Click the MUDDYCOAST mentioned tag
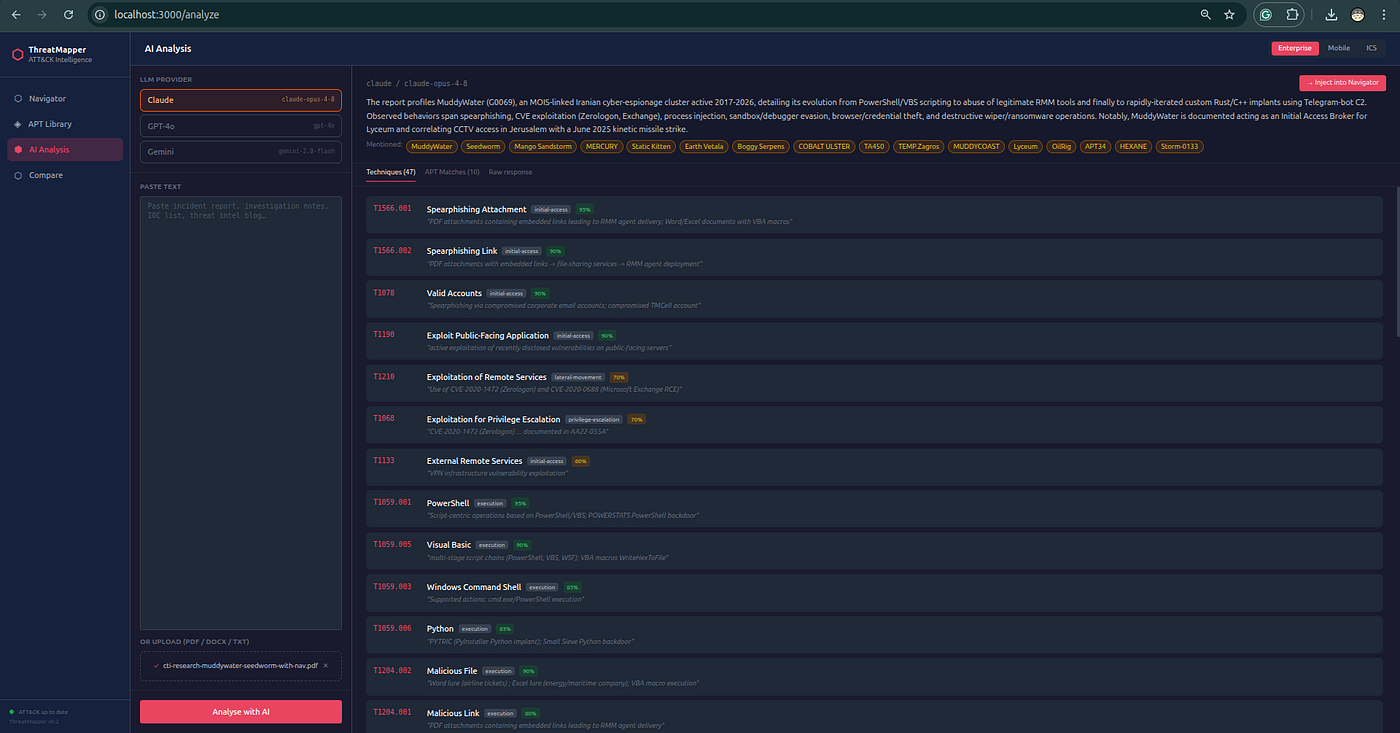1400x733 pixels. [x=975, y=146]
